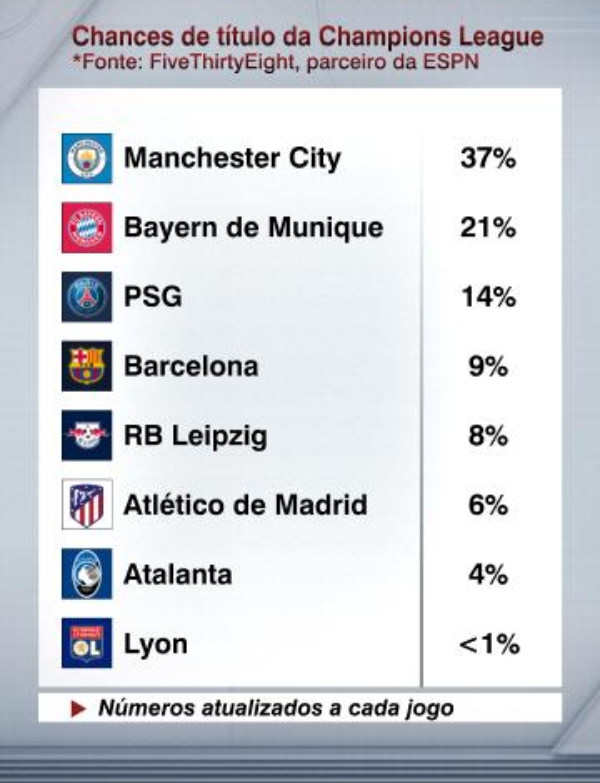Image resolution: width=600 pixels, height=783 pixels.
Task: Select the 14% value for PSG
Action: pyautogui.click(x=488, y=297)
